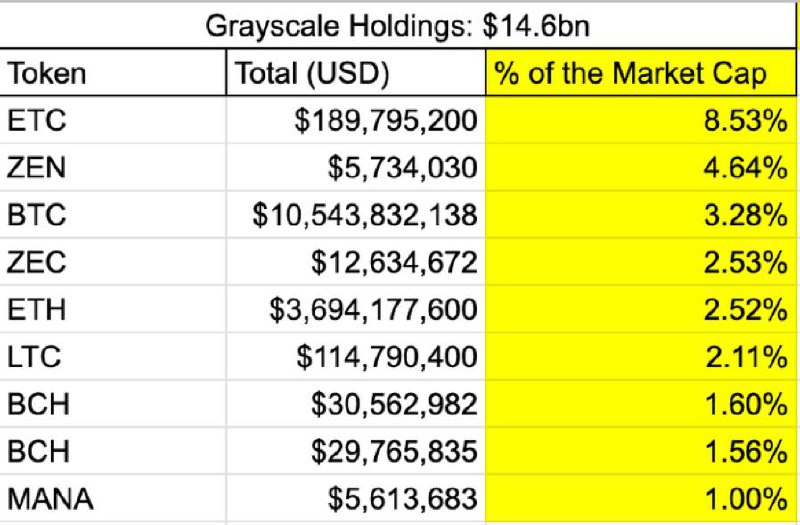Click the ZEN token cell
The width and height of the screenshot is (800, 525).
pos(112,167)
